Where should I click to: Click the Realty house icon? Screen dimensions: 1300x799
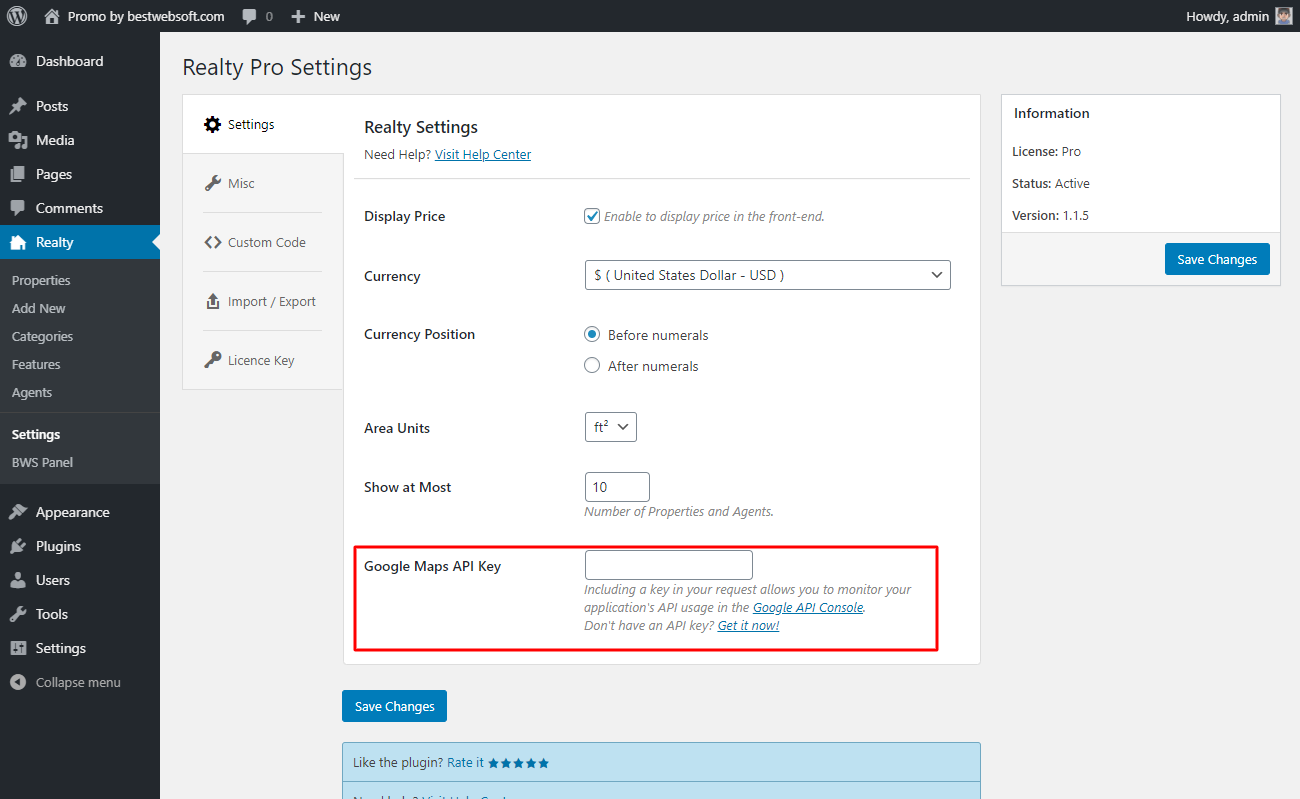point(18,242)
